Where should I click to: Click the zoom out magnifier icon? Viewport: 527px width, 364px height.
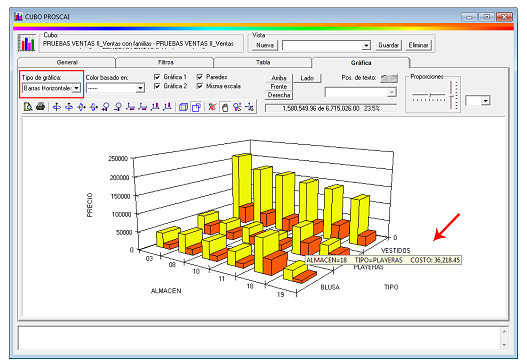[118, 107]
